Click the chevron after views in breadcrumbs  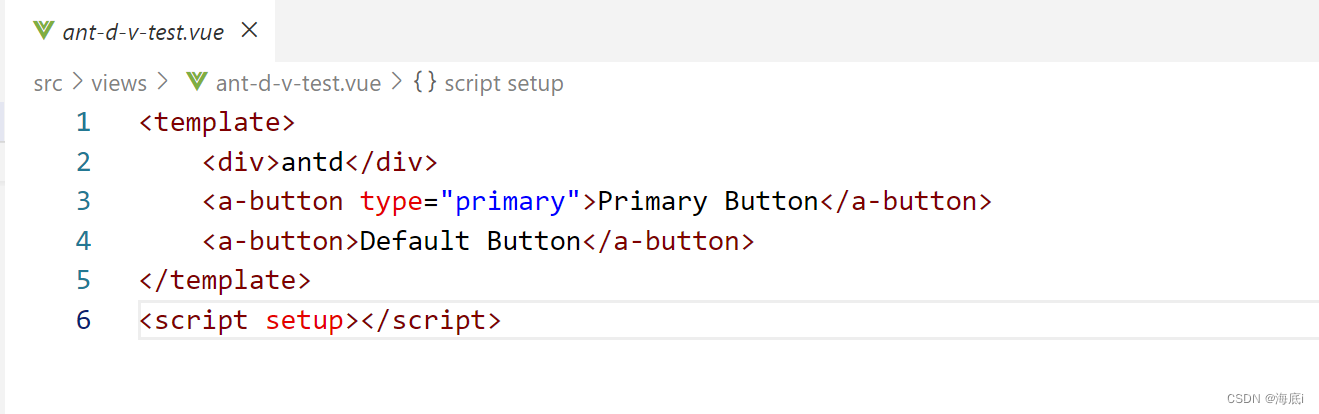[x=163, y=84]
